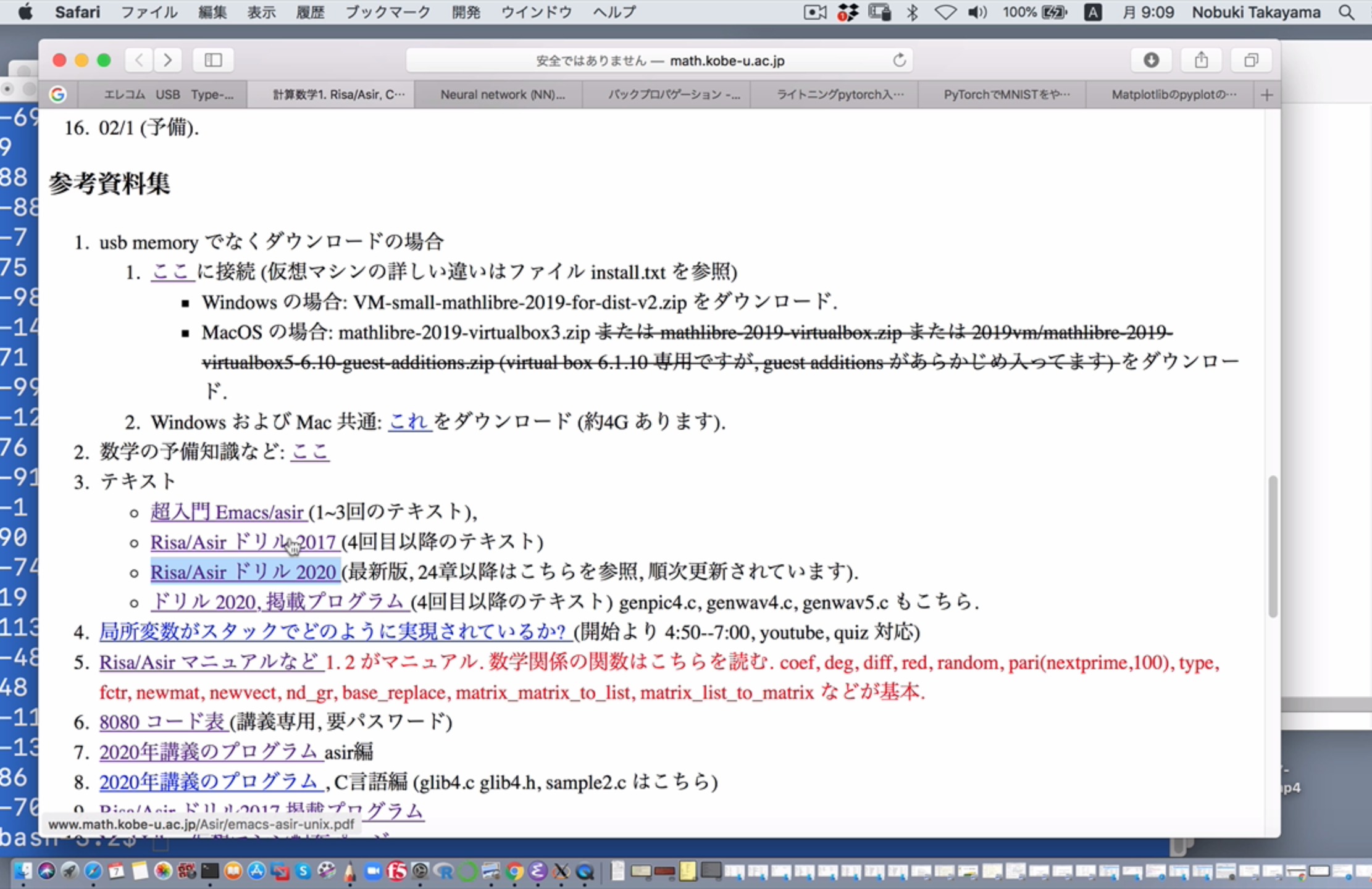1372x889 pixels.
Task: Click the battery 100% status icon
Action: pos(1035,12)
